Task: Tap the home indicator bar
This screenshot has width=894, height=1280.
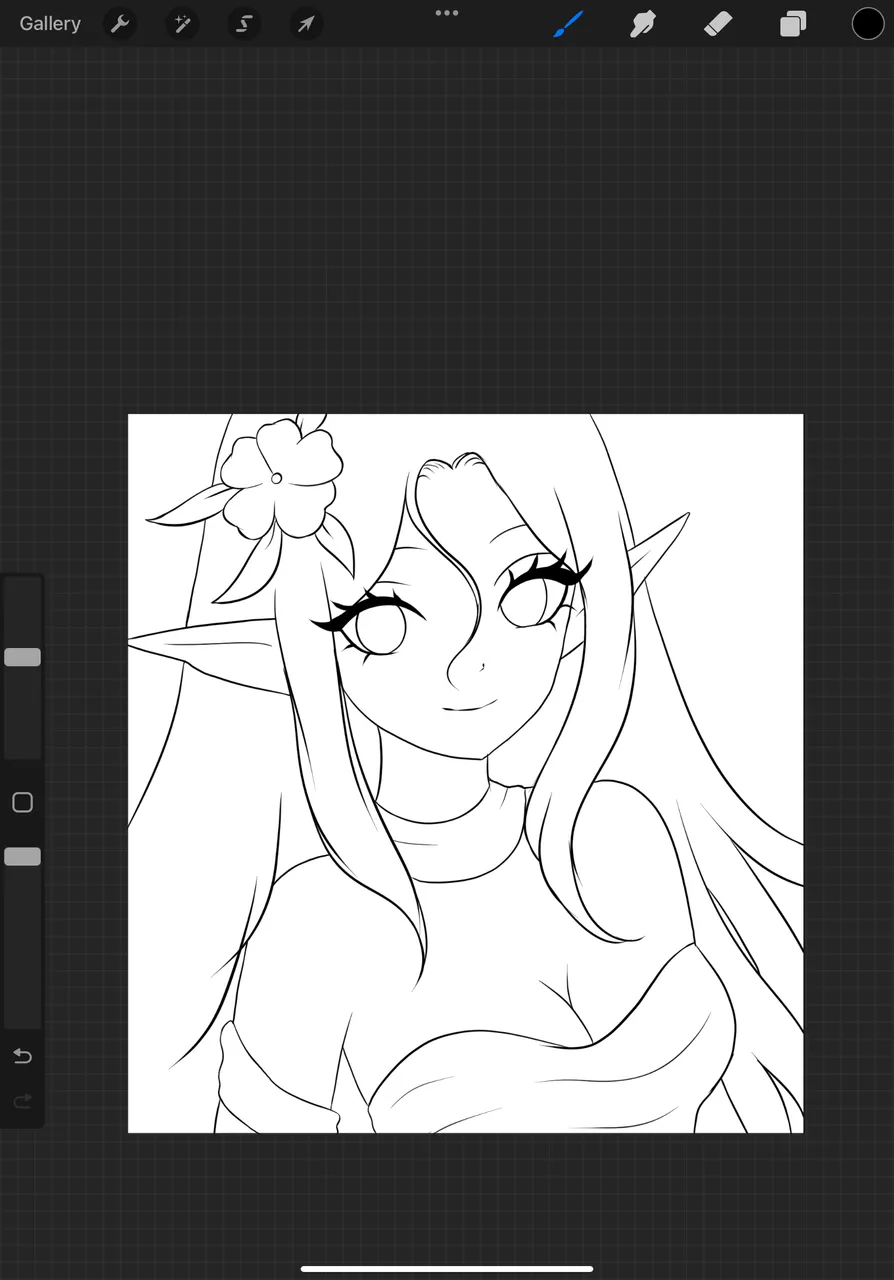Action: click(x=447, y=1269)
